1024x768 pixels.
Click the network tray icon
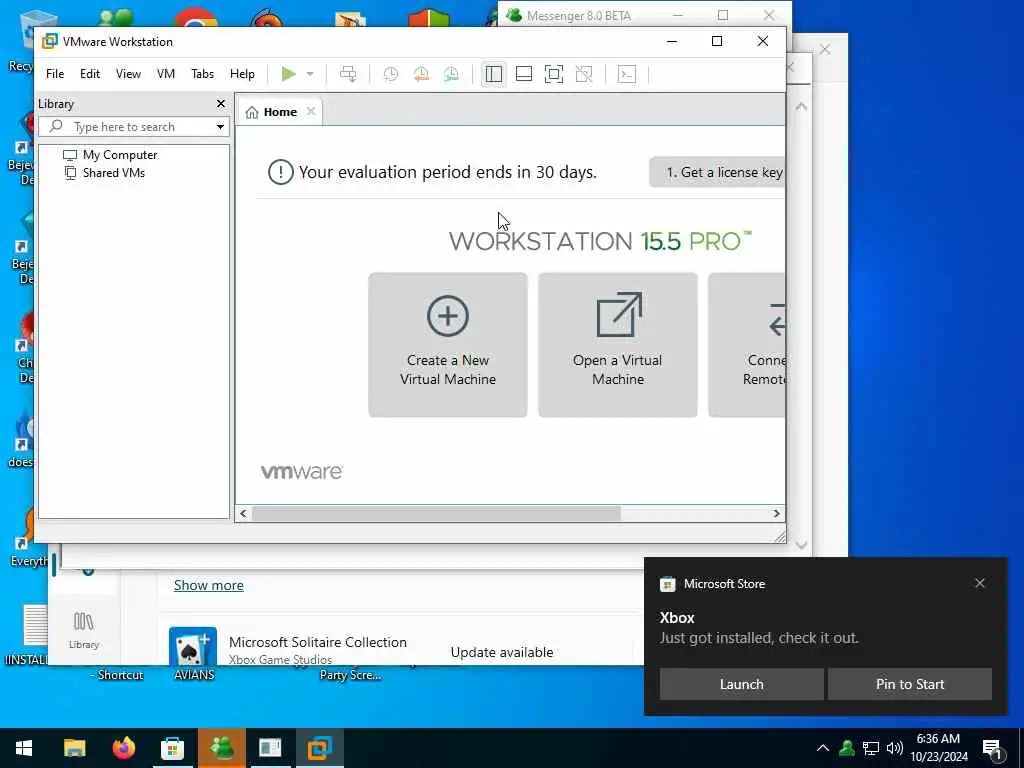tap(871, 748)
